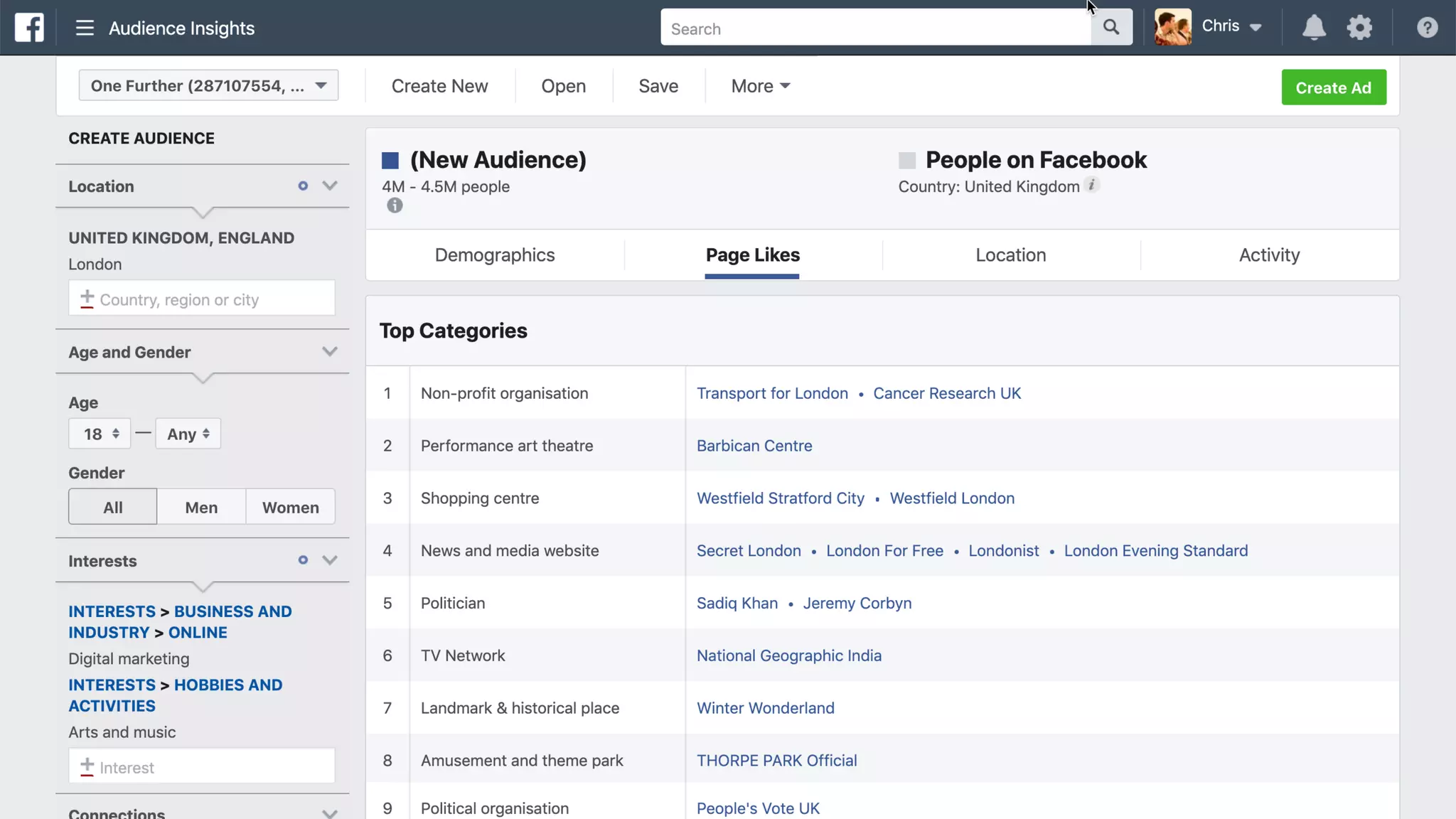Switch to the Demographics tab
The image size is (1456, 819).
[495, 255]
